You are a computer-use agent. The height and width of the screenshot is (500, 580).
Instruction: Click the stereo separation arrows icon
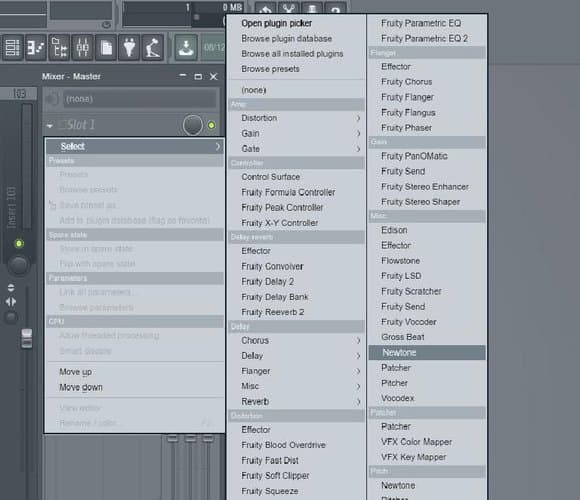11,302
